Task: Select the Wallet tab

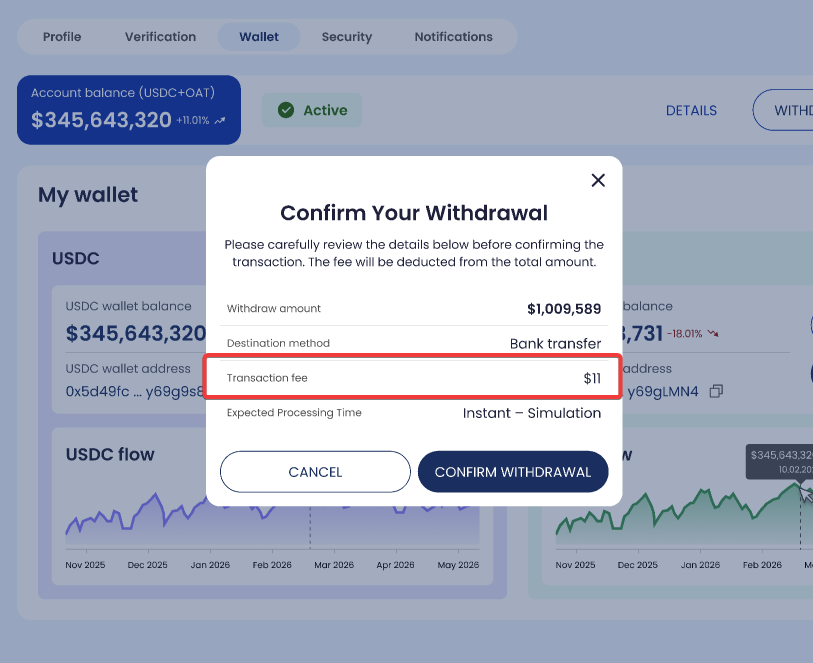Action: coord(259,37)
